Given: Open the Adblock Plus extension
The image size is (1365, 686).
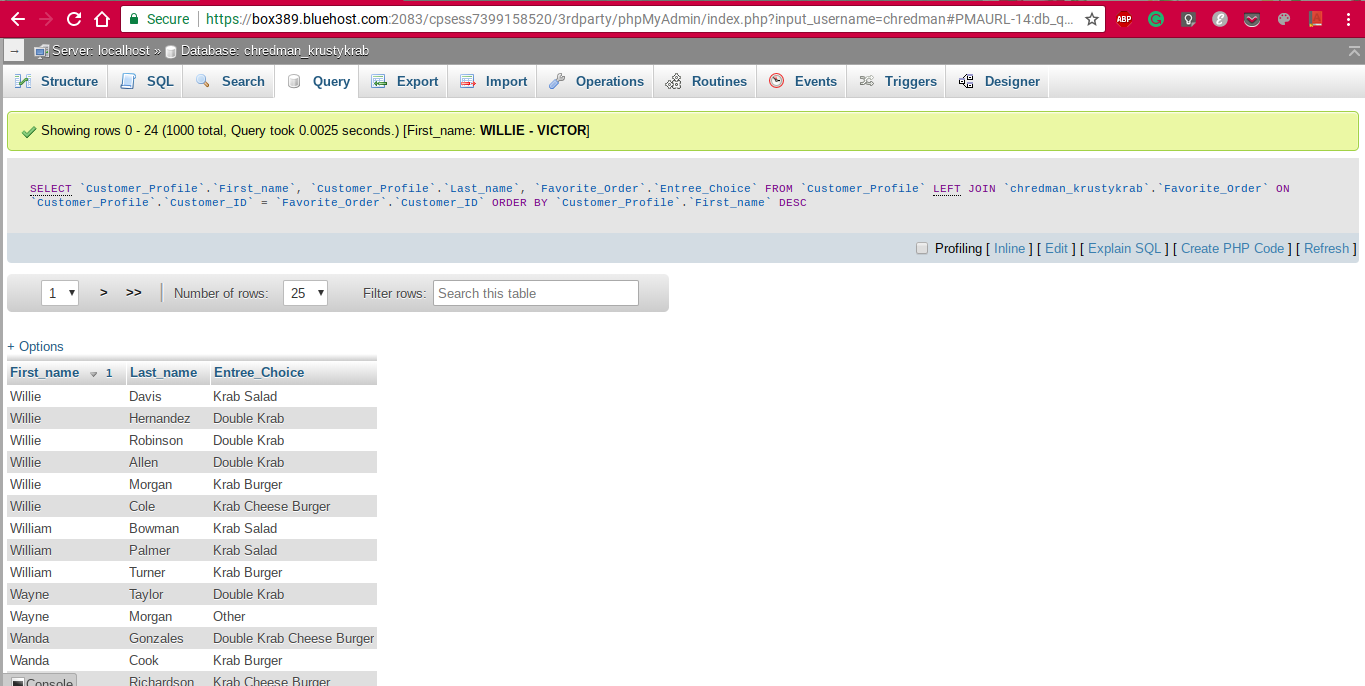Looking at the screenshot, I should pyautogui.click(x=1124, y=19).
